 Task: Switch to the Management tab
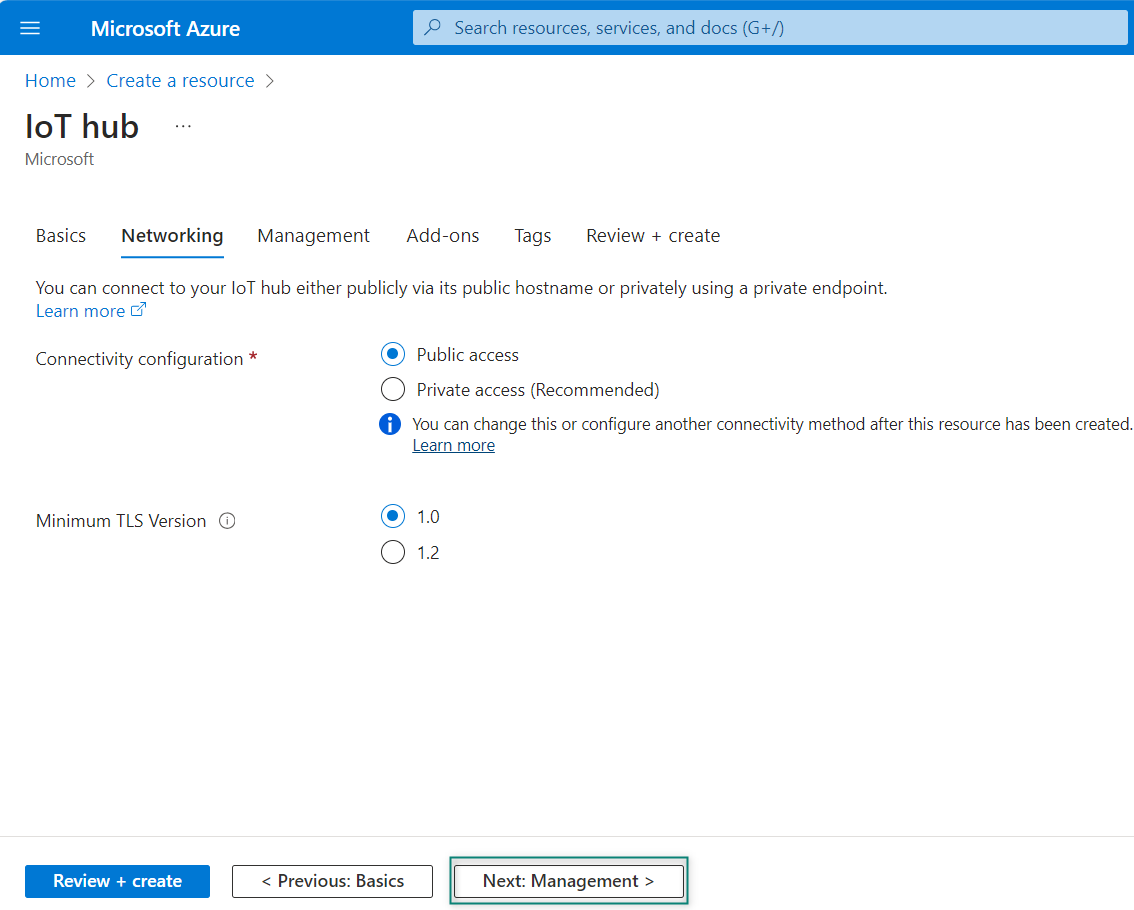point(313,236)
